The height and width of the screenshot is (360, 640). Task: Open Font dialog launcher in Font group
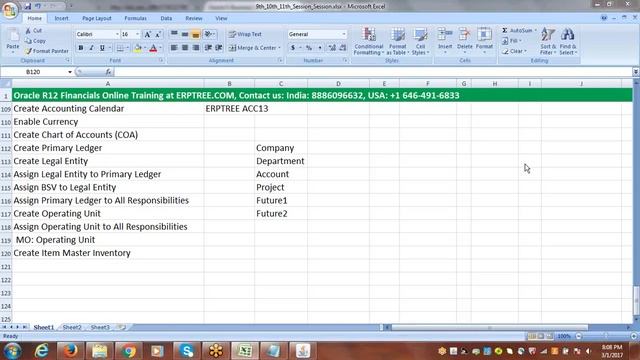coord(161,60)
